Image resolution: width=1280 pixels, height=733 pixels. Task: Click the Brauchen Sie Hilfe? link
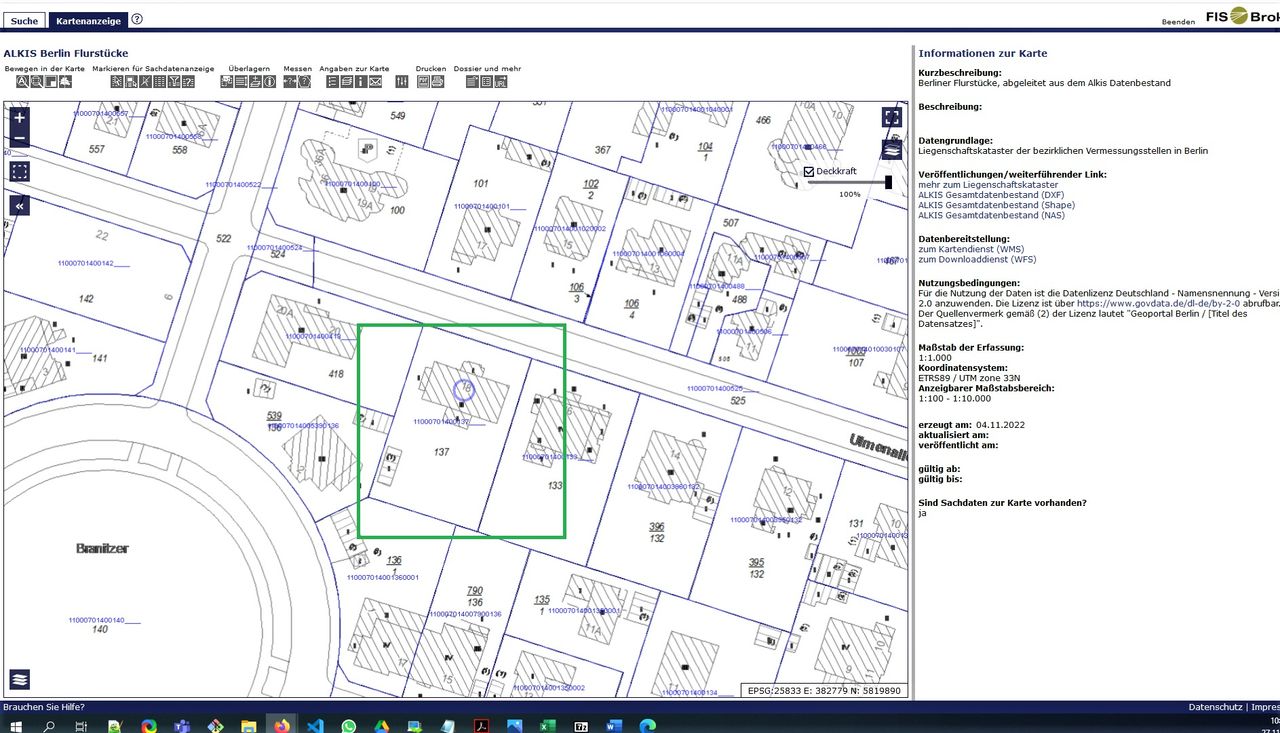pyautogui.click(x=44, y=707)
